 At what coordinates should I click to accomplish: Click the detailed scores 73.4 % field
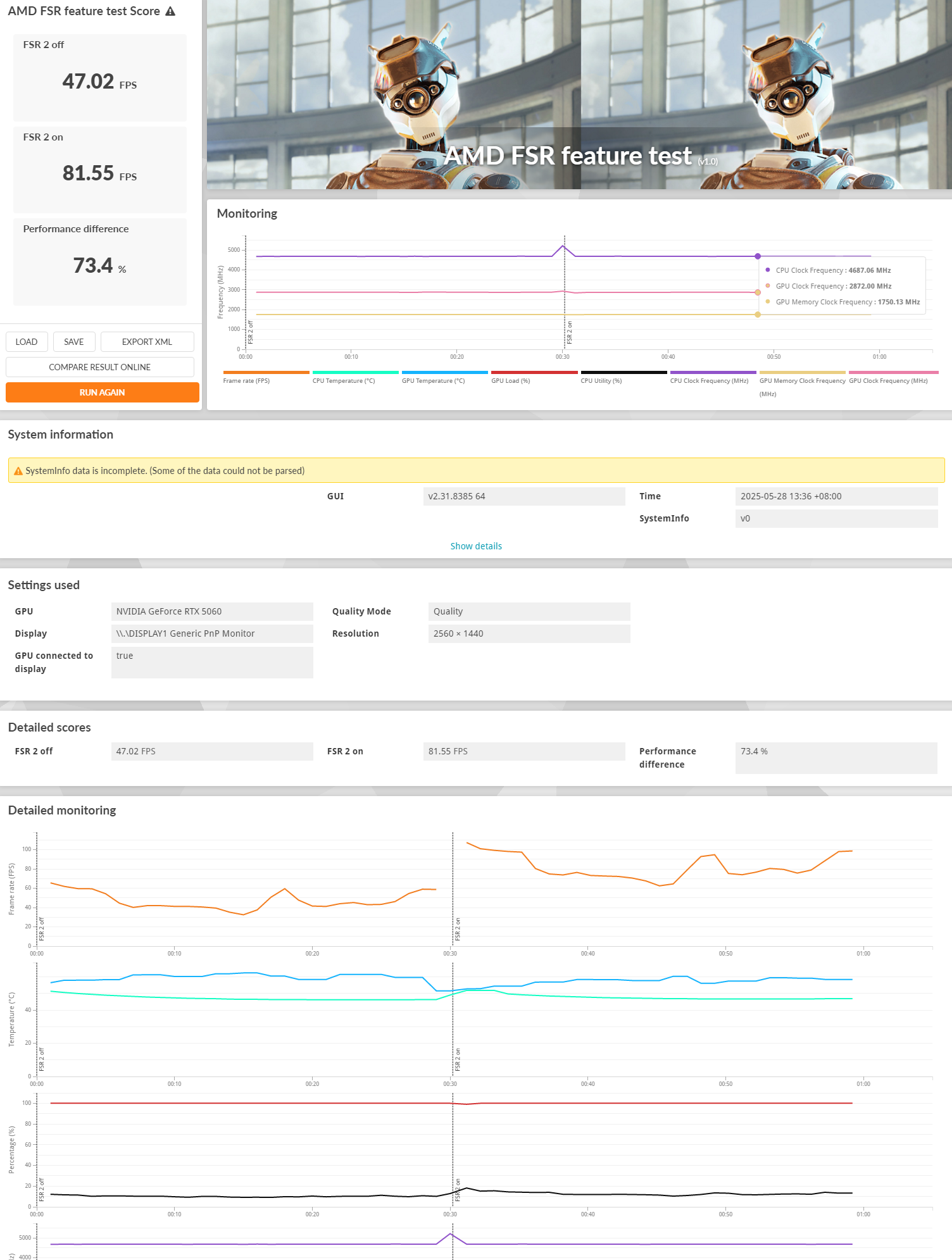[836, 758]
